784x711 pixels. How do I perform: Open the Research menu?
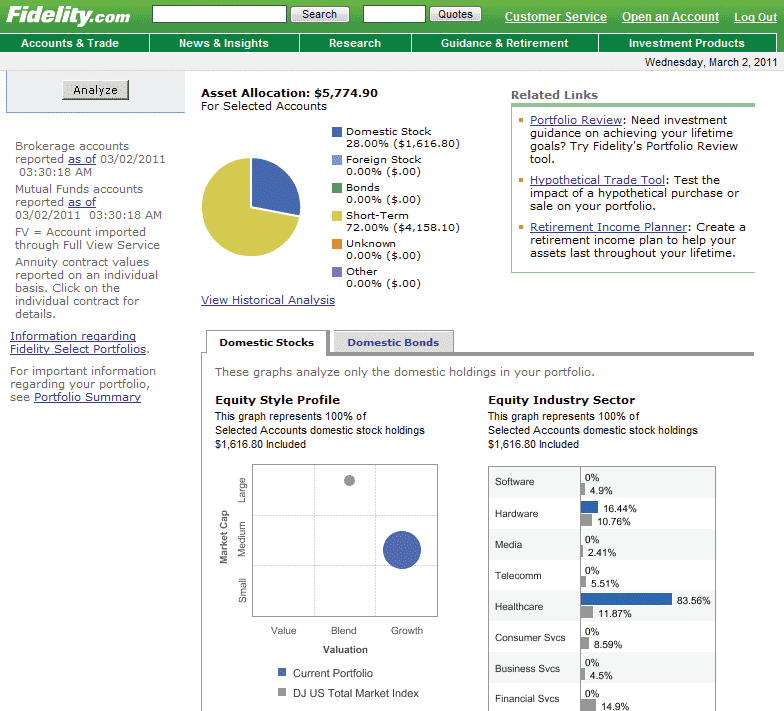tap(355, 44)
